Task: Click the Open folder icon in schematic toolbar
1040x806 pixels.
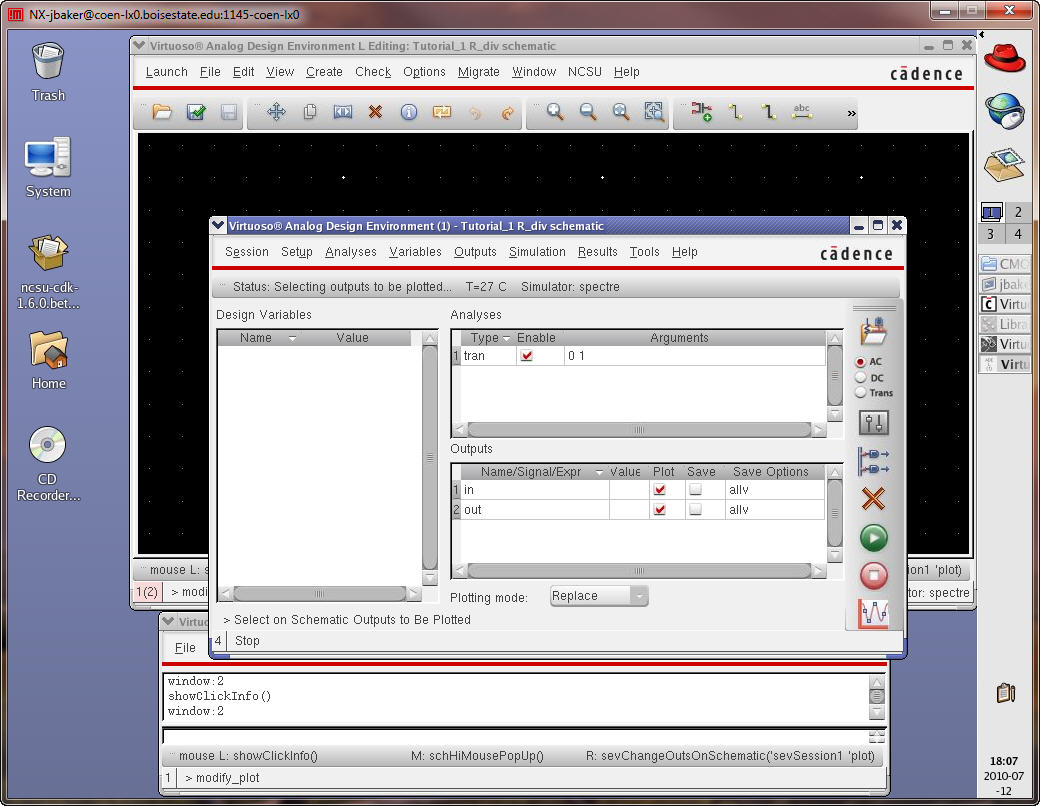Action: point(162,112)
